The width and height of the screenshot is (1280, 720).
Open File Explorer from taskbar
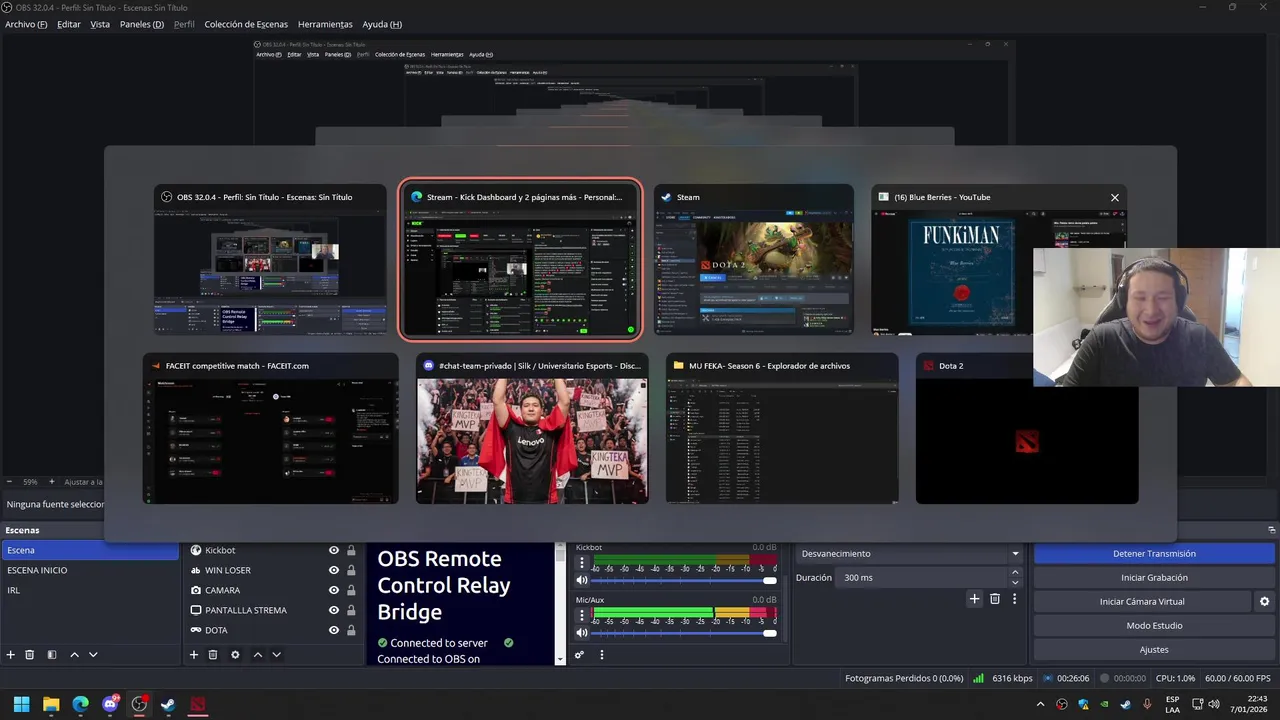[x=51, y=705]
